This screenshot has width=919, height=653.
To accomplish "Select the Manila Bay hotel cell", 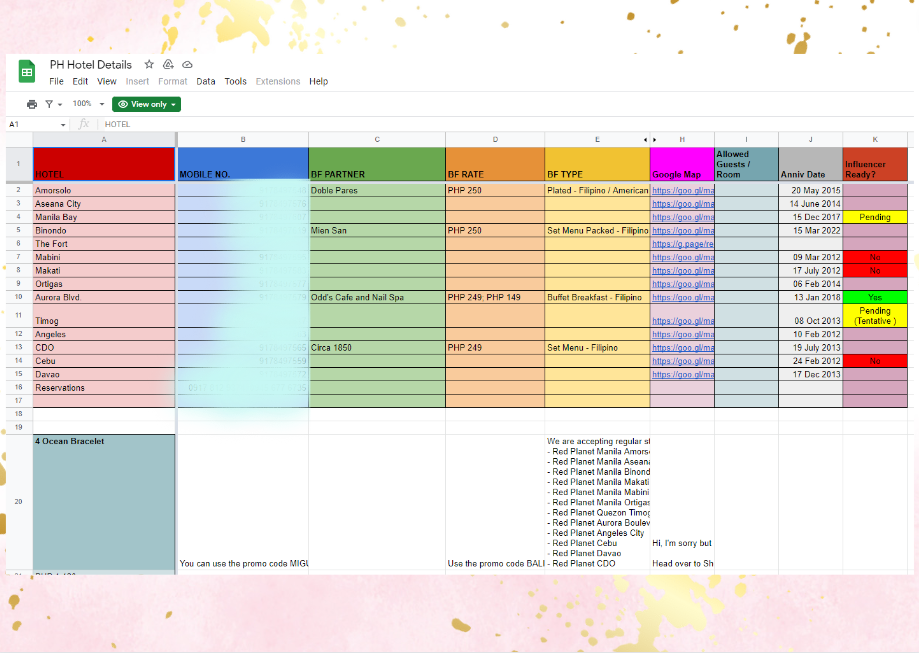I will pyautogui.click(x=104, y=217).
